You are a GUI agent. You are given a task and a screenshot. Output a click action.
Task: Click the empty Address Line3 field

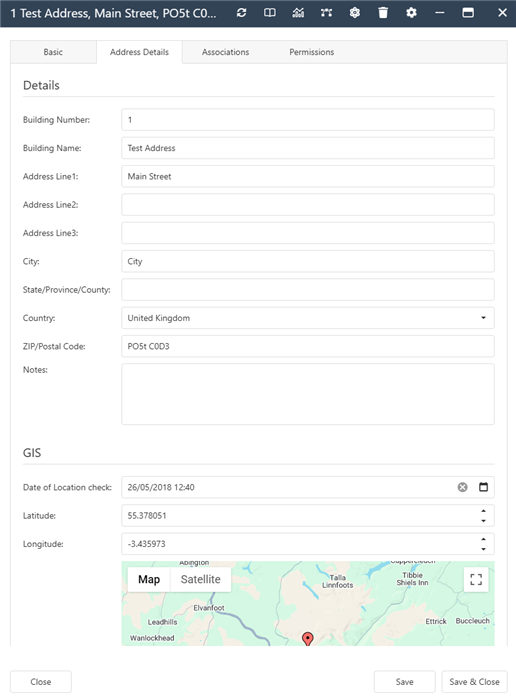pos(308,233)
